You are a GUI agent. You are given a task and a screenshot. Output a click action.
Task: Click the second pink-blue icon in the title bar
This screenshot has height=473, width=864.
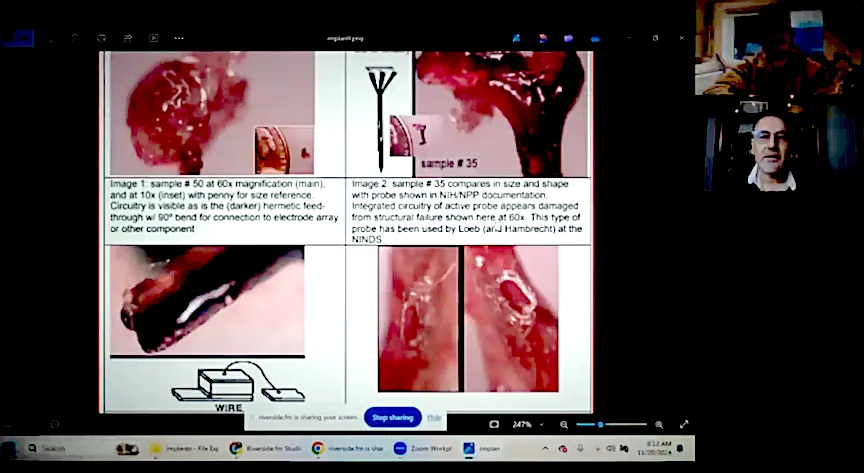tap(543, 39)
